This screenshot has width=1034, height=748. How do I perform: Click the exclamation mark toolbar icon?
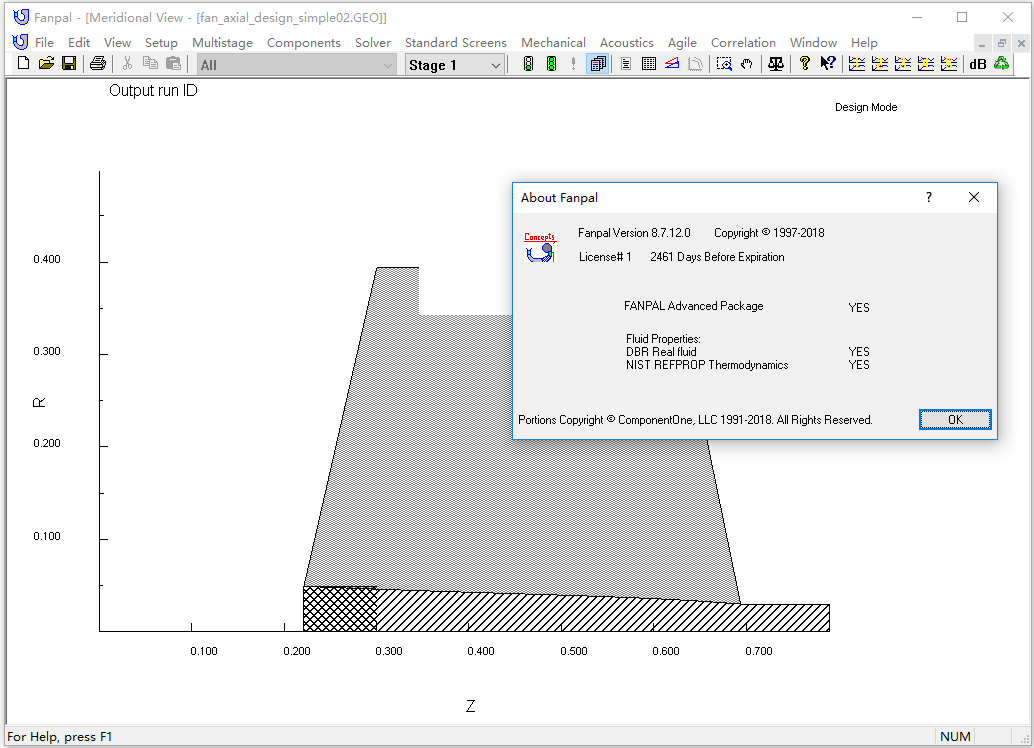click(574, 64)
